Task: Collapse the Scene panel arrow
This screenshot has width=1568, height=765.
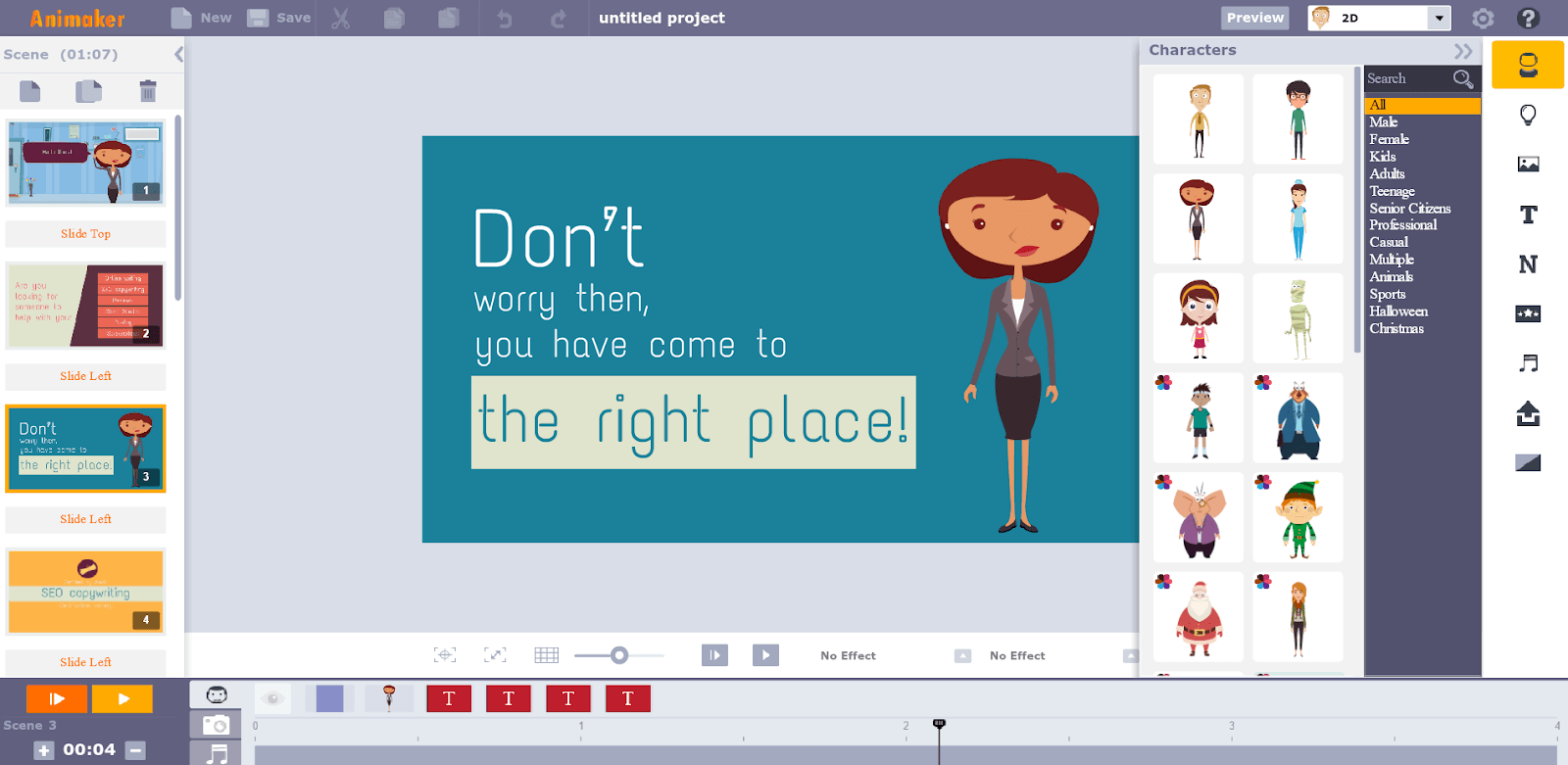Action: click(x=178, y=55)
